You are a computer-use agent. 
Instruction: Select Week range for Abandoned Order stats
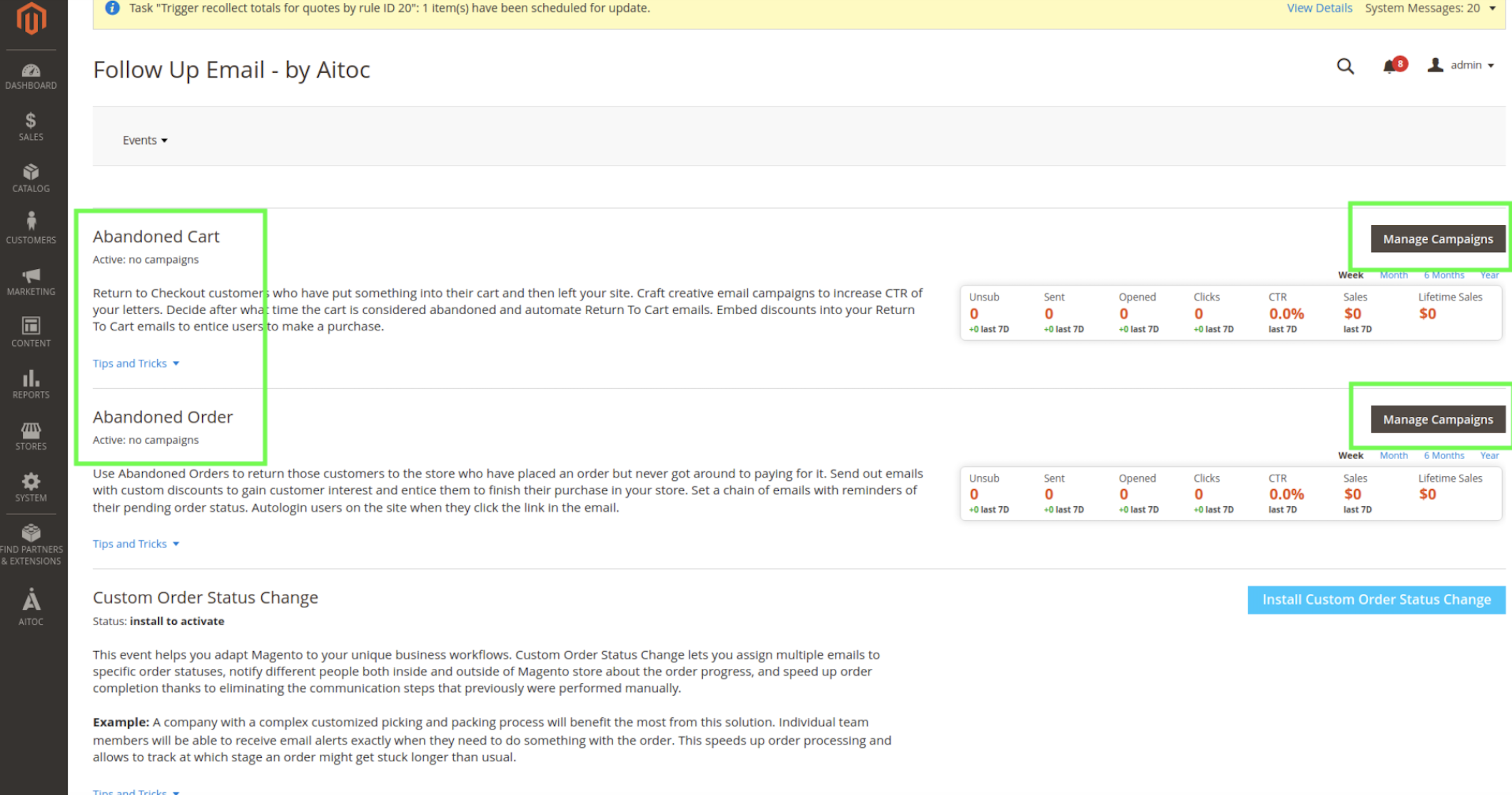click(x=1350, y=455)
